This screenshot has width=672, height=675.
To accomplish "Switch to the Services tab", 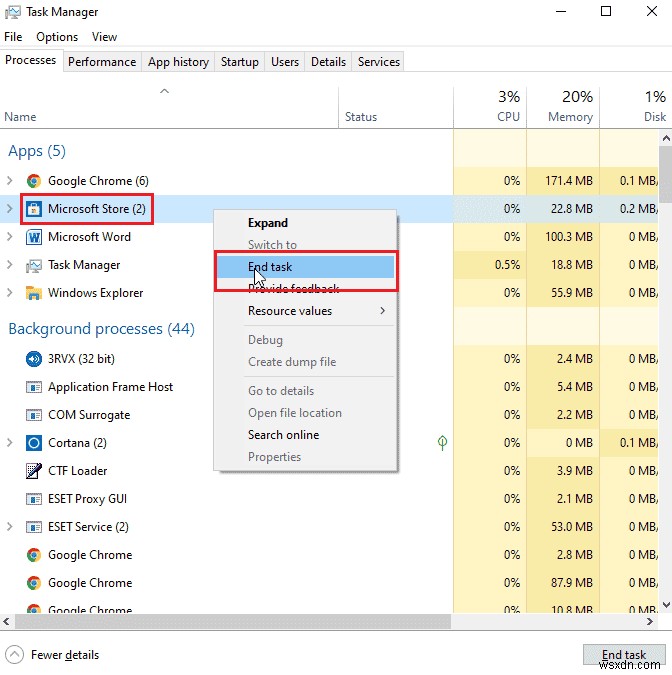I will (x=379, y=62).
